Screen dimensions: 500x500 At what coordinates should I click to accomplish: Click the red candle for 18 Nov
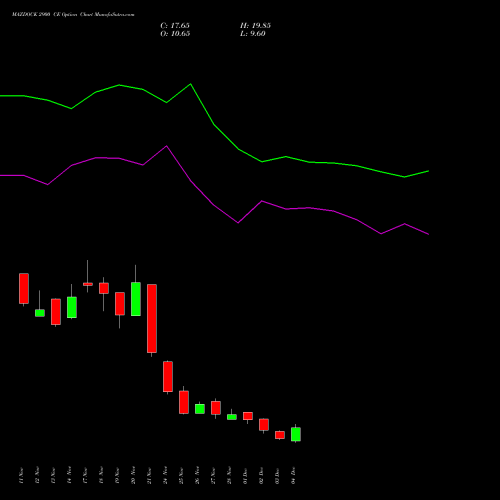[x=104, y=288]
